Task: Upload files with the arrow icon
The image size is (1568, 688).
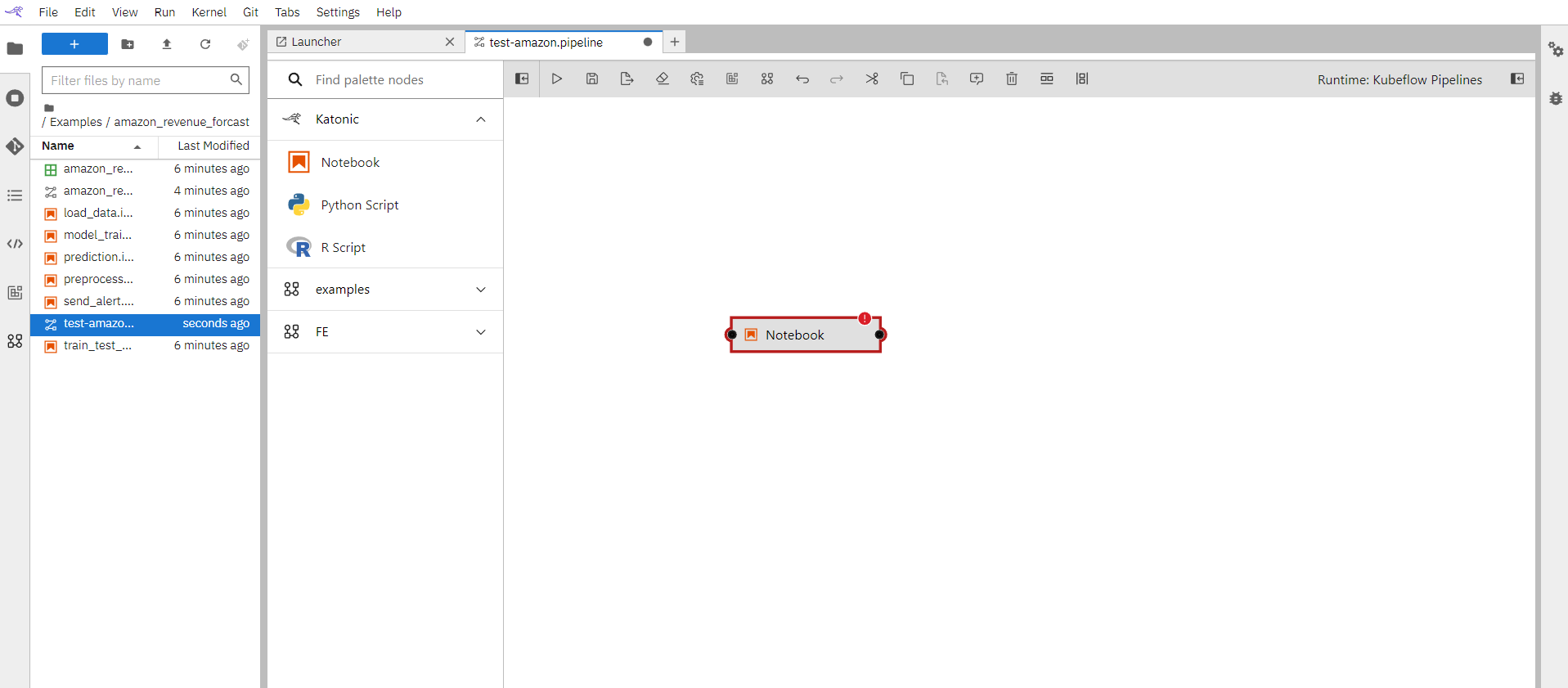Action: [167, 44]
